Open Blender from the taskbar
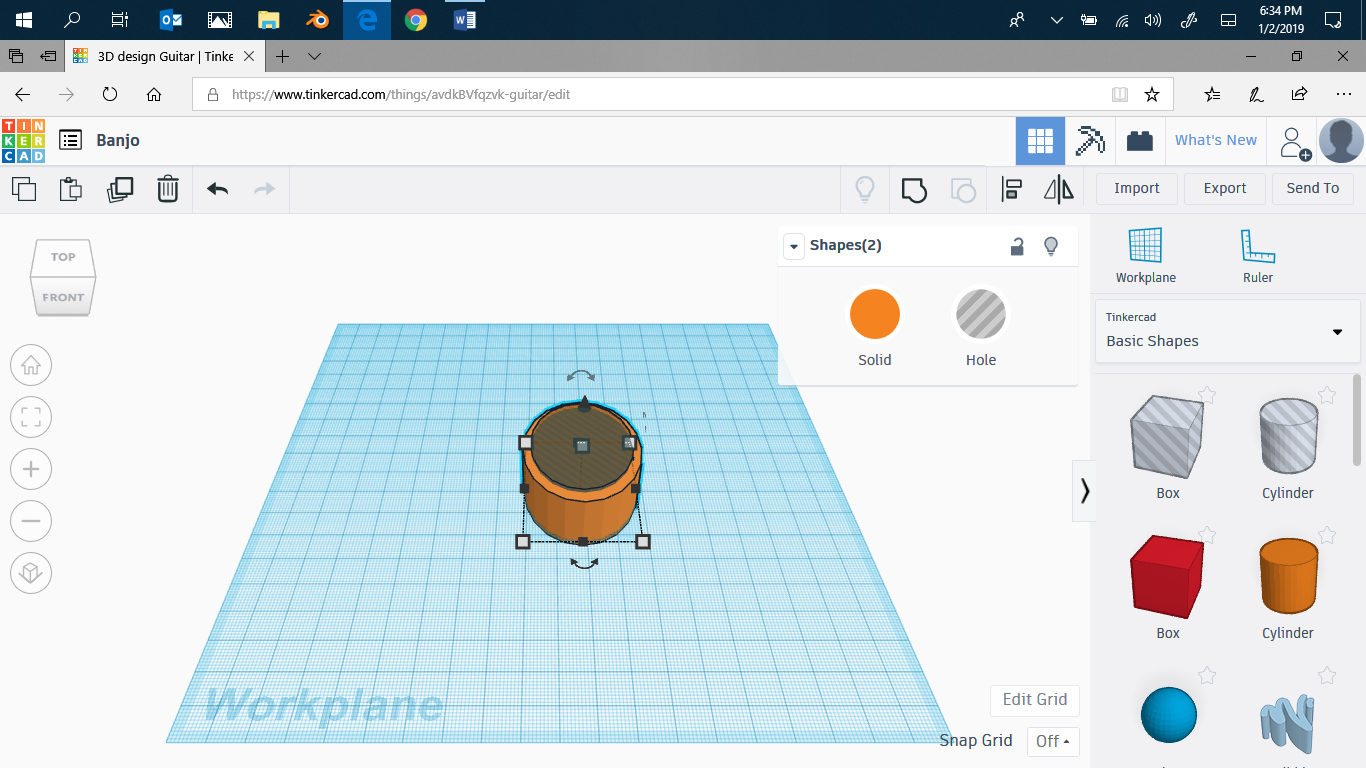Viewport: 1366px width, 768px height. pyautogui.click(x=318, y=20)
